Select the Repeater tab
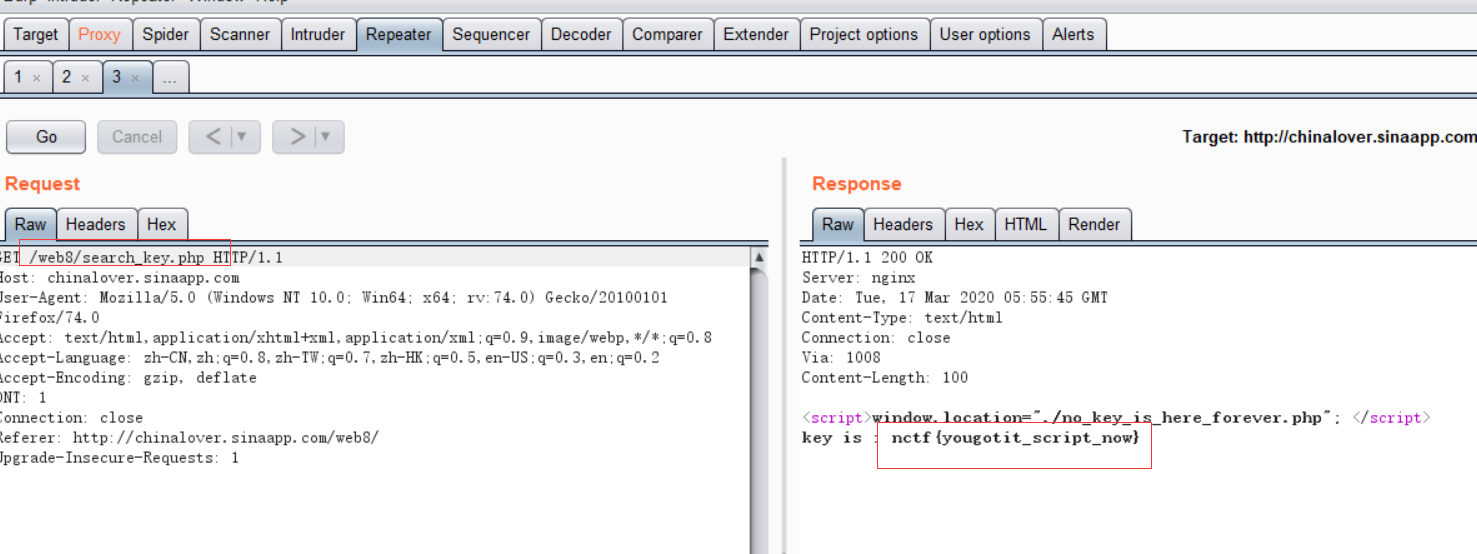 (x=398, y=34)
